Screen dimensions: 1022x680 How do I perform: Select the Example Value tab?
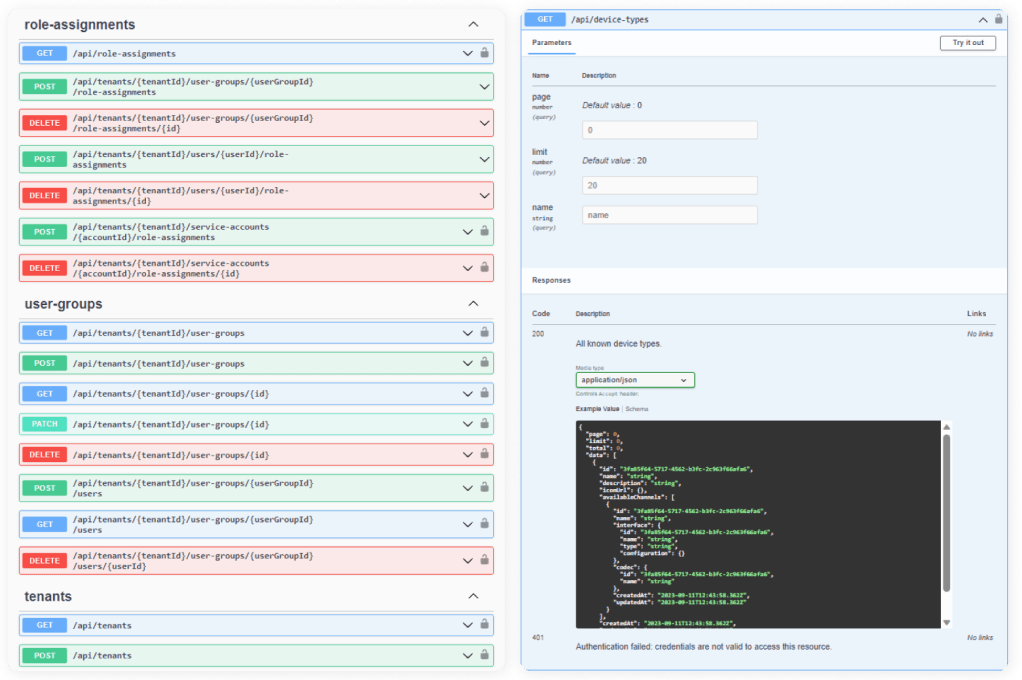pos(597,409)
